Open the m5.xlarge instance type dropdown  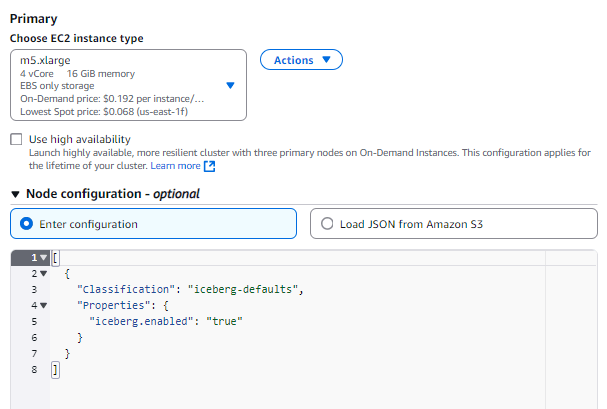click(x=128, y=86)
